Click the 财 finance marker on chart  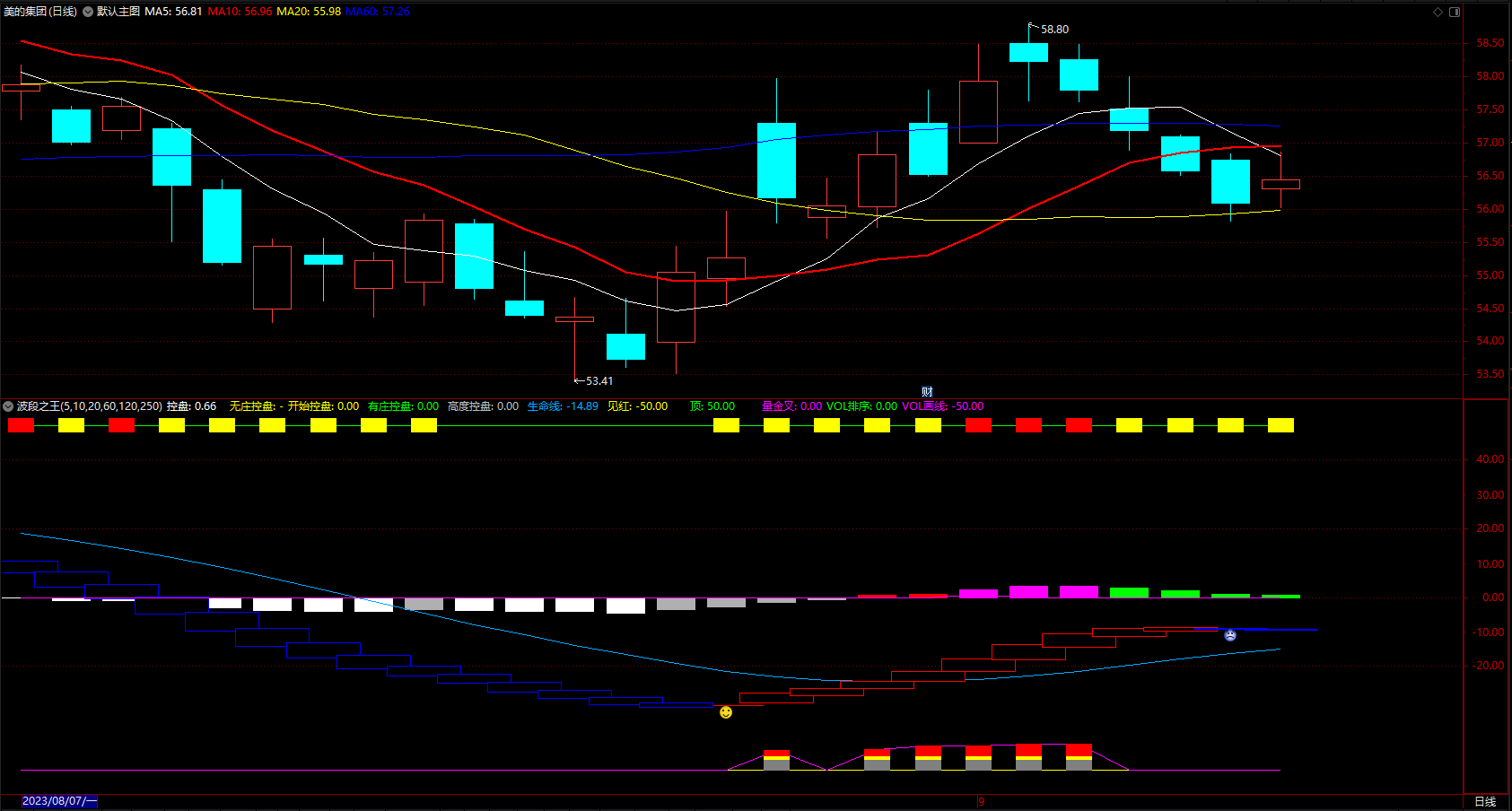pyautogui.click(x=927, y=392)
